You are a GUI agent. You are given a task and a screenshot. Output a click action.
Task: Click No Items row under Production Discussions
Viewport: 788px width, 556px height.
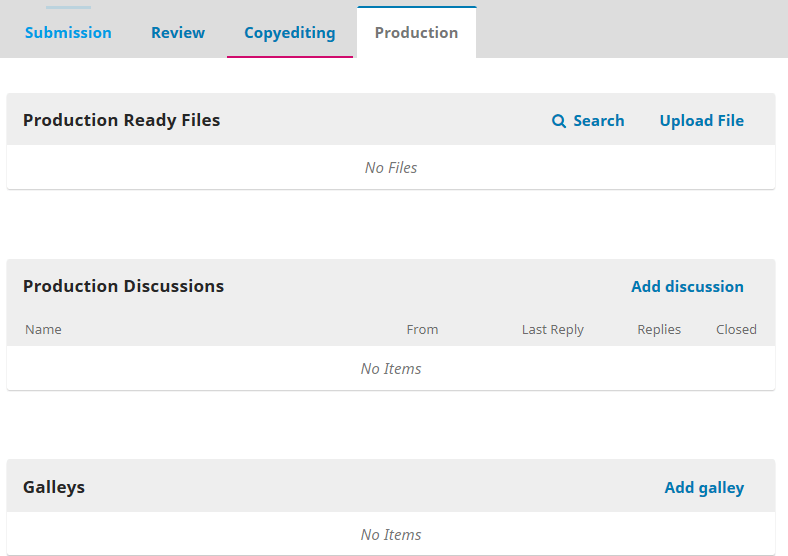[391, 369]
